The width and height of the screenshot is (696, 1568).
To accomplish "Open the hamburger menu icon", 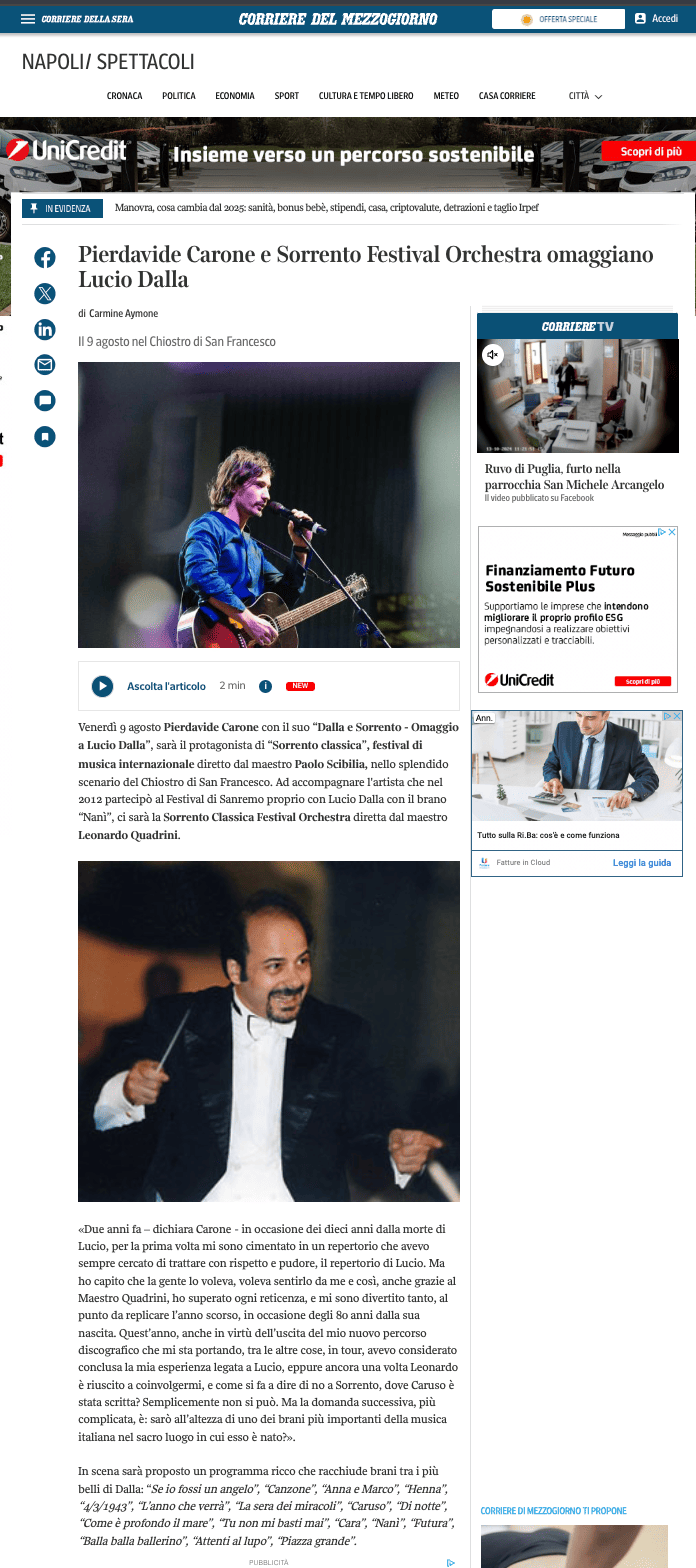I will [28, 19].
